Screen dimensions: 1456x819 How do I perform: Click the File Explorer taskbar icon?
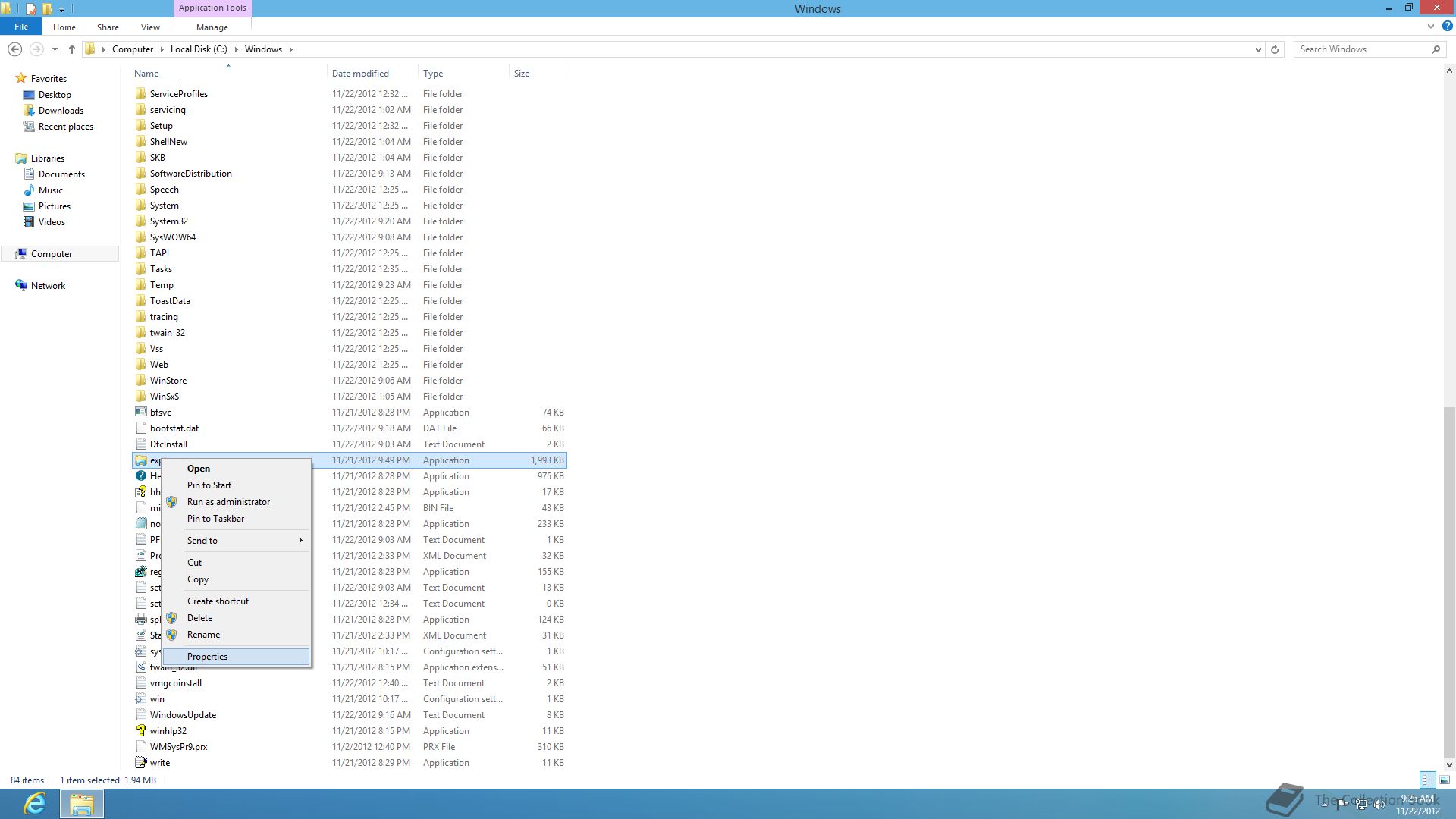81,803
